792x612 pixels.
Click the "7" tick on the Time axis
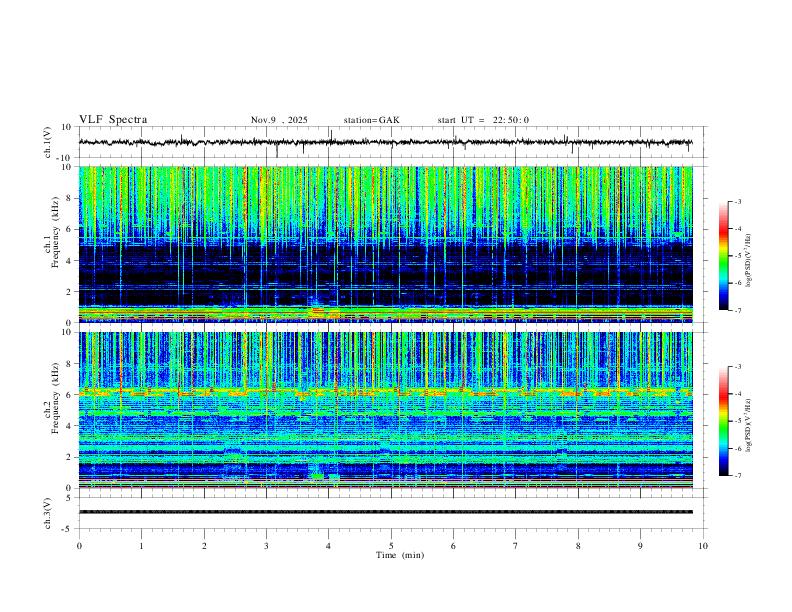pos(516,546)
